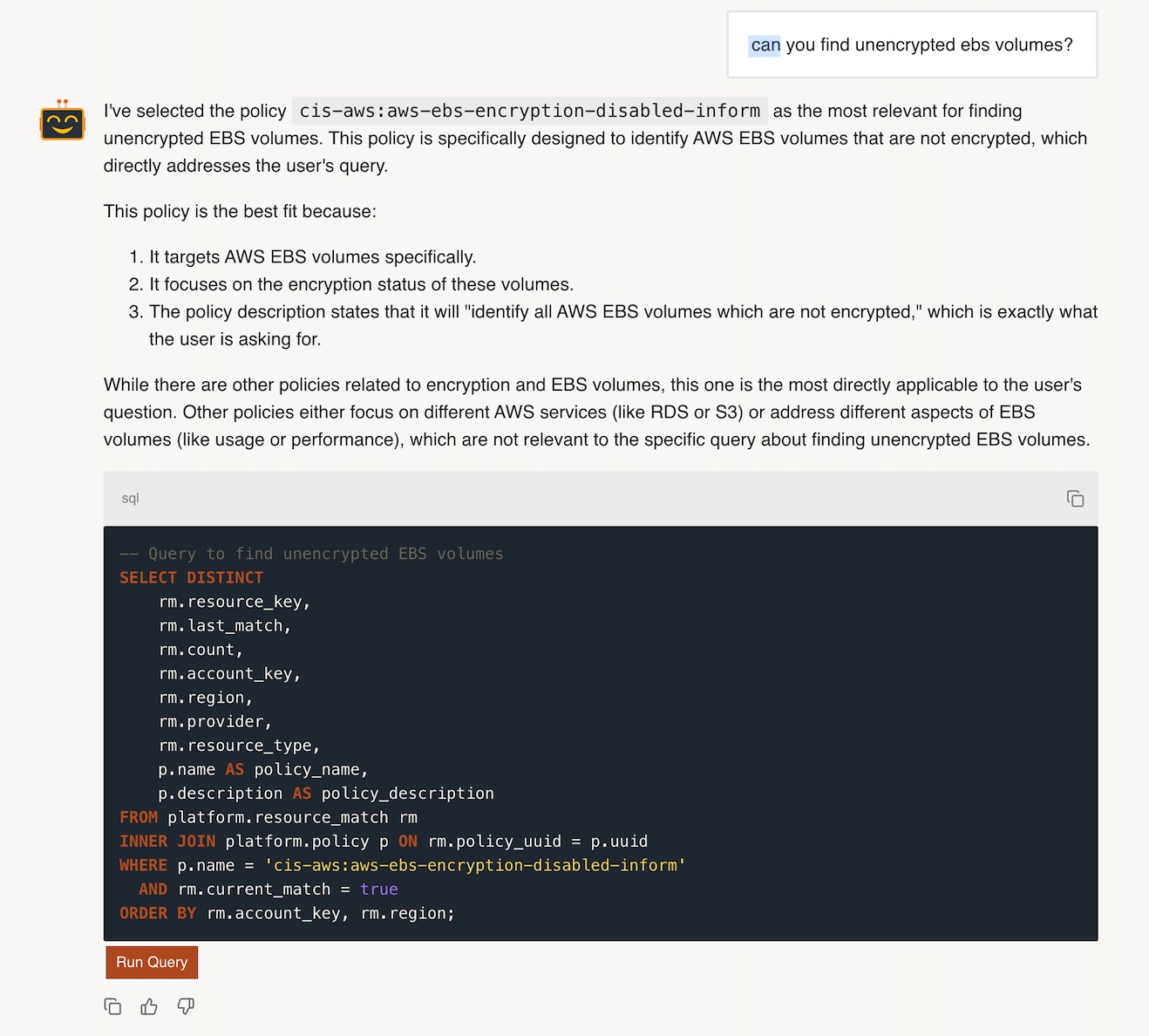The image size is (1149, 1036).
Task: Click the "true" value in the query
Action: click(379, 889)
